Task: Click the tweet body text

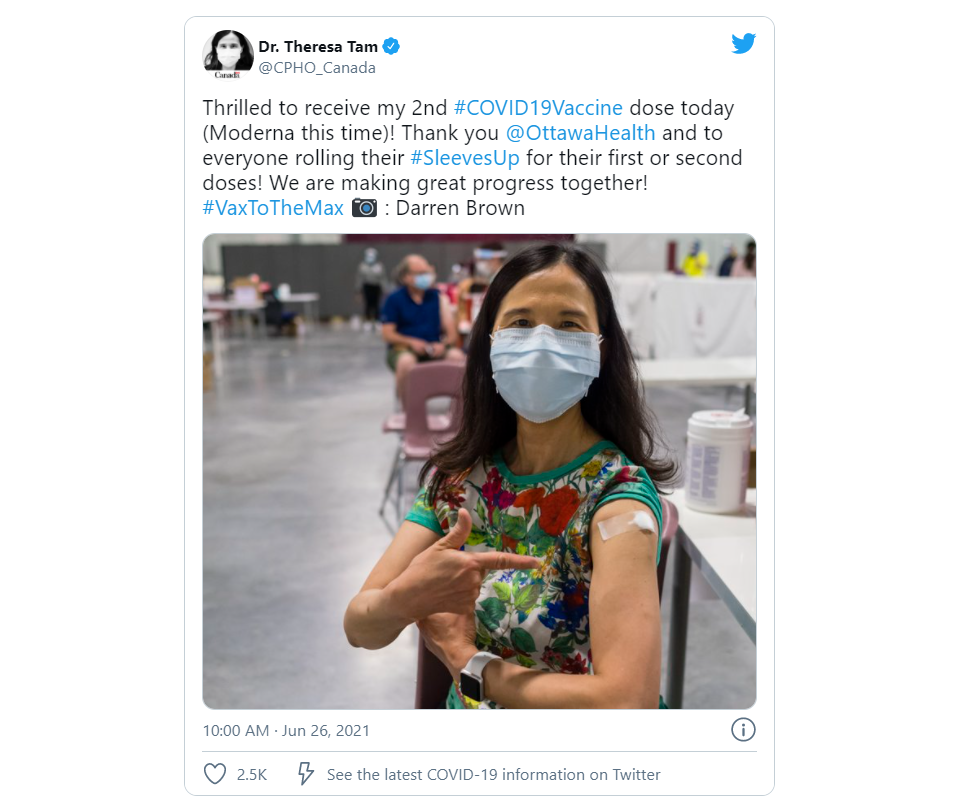Action: click(472, 158)
